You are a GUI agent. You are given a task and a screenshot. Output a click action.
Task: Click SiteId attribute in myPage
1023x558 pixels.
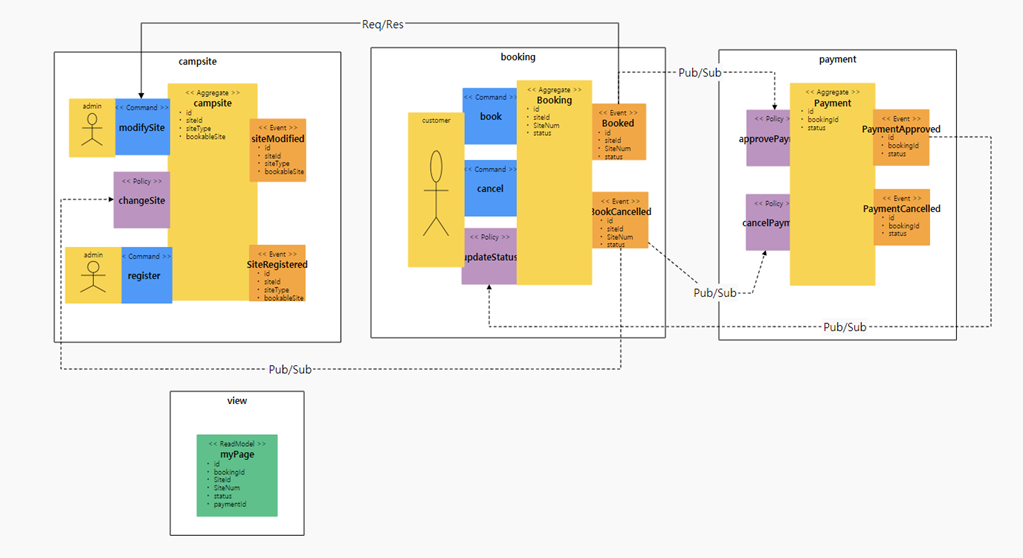click(222, 480)
